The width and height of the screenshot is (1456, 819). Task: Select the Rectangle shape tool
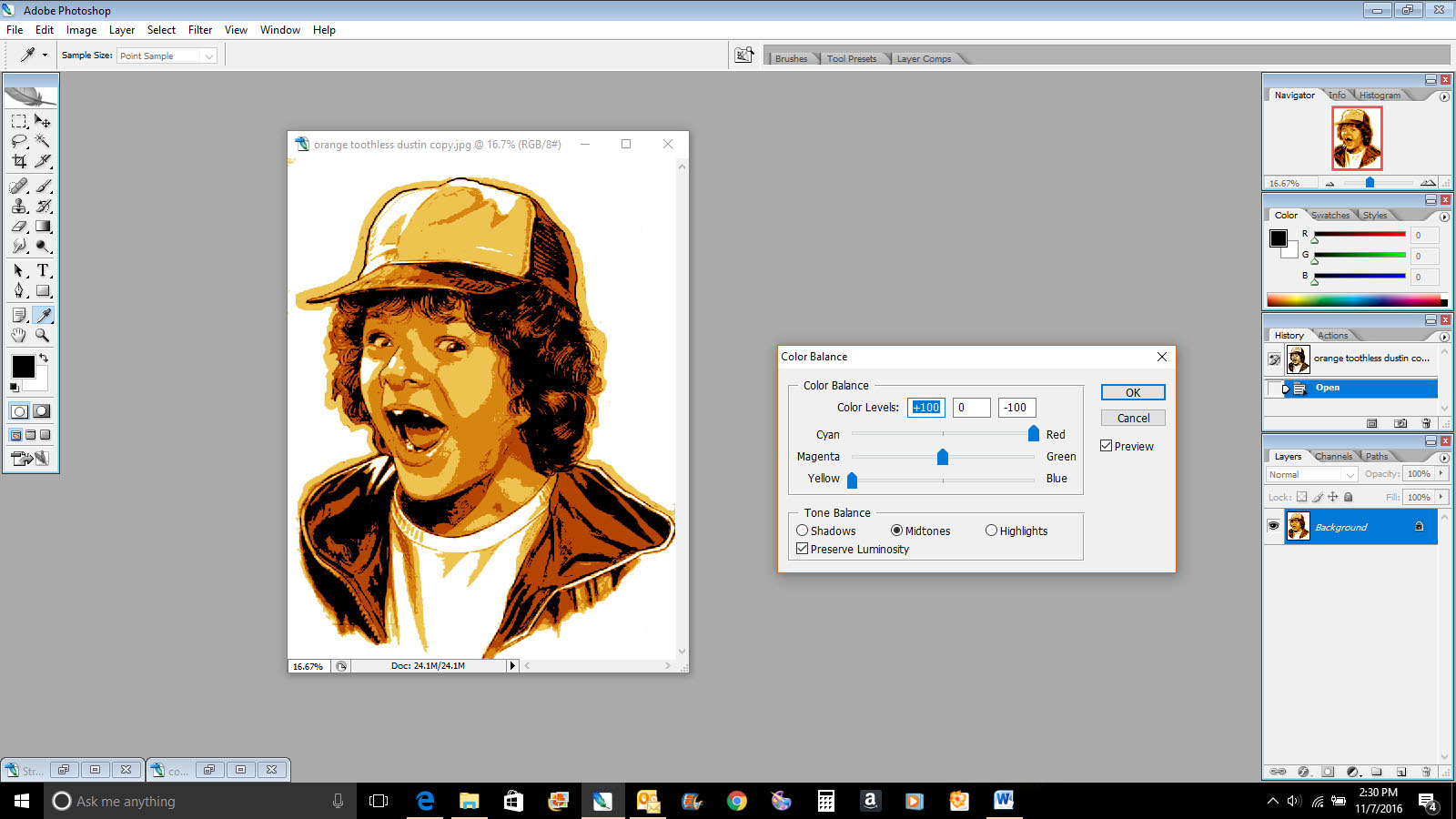coord(43,290)
